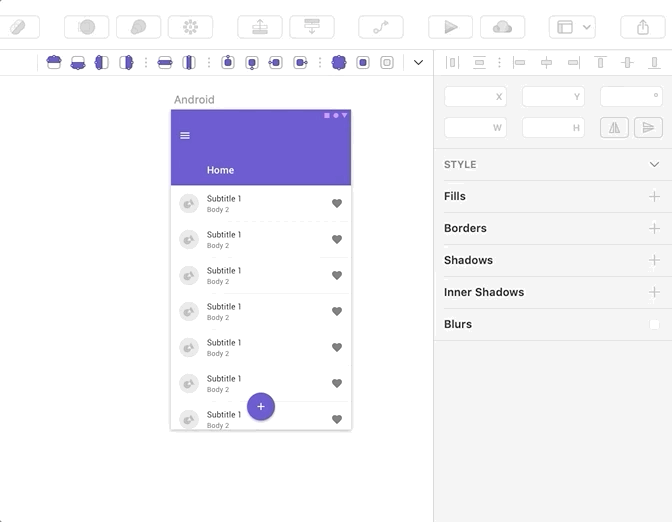Click the full-bleed purple fill icon
672x522 pixels.
point(339,63)
